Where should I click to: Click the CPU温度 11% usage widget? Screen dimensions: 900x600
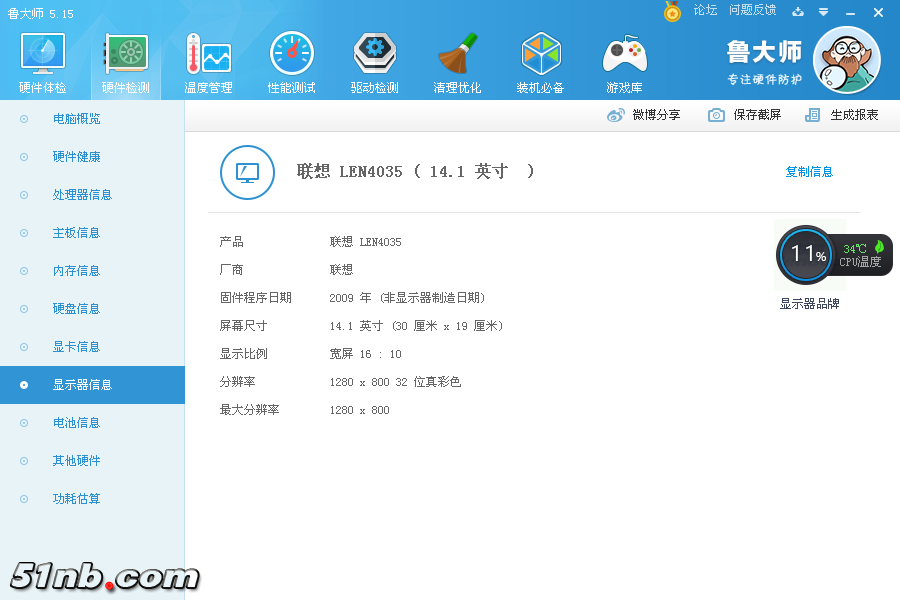[x=806, y=255]
